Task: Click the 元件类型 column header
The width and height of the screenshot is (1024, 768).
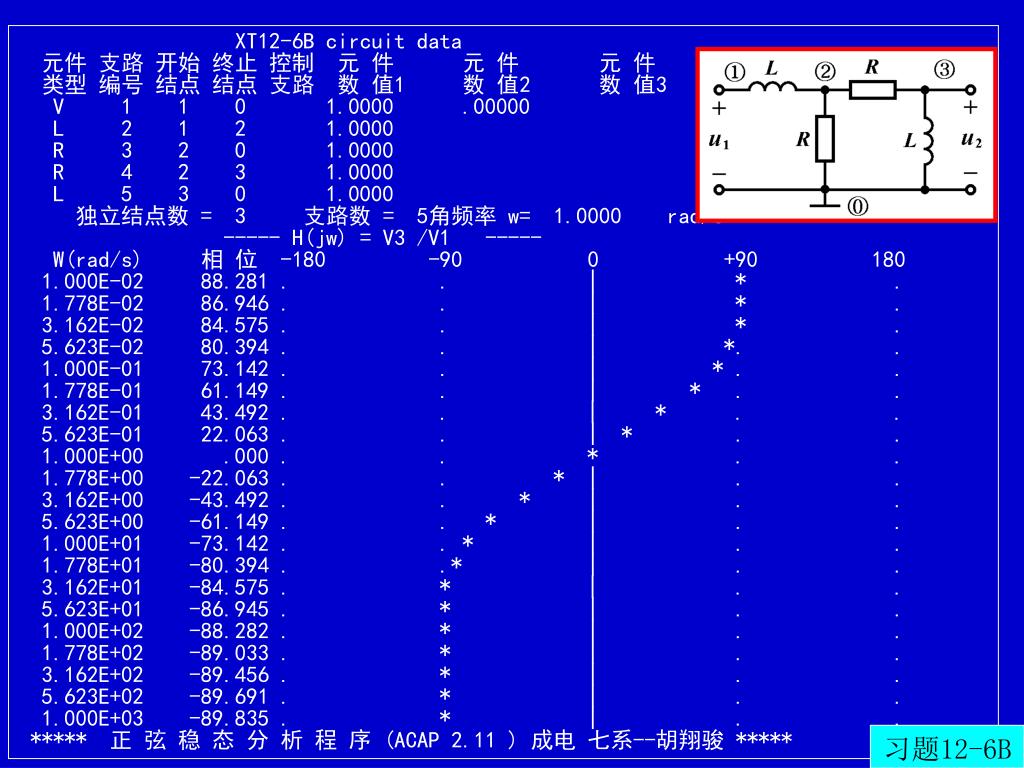Action: click(64, 74)
